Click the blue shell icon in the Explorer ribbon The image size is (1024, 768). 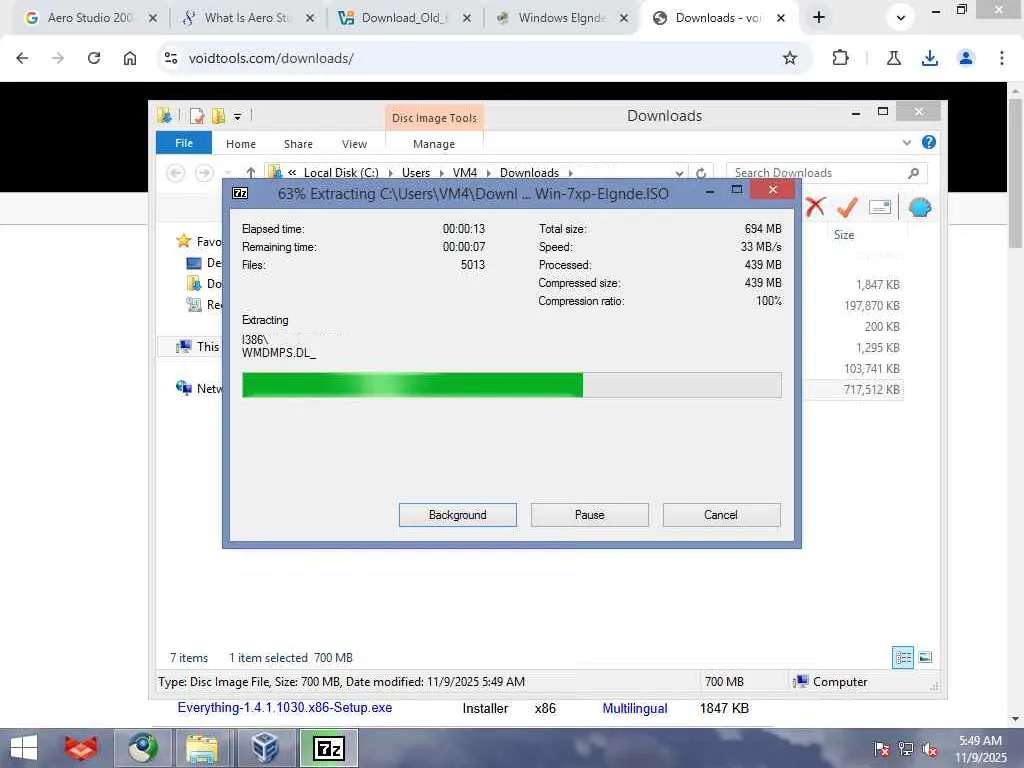coord(920,207)
